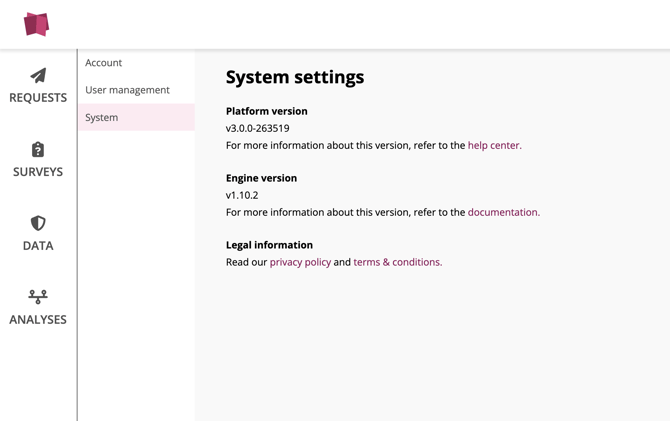This screenshot has height=421, width=670.
Task: Open the terms & conditions link
Action: pyautogui.click(x=397, y=263)
